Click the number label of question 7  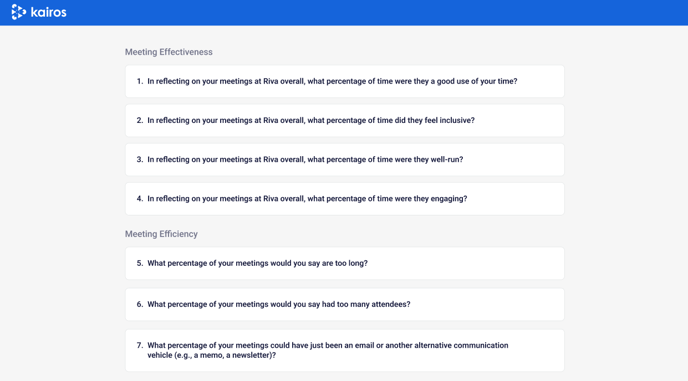pos(140,345)
